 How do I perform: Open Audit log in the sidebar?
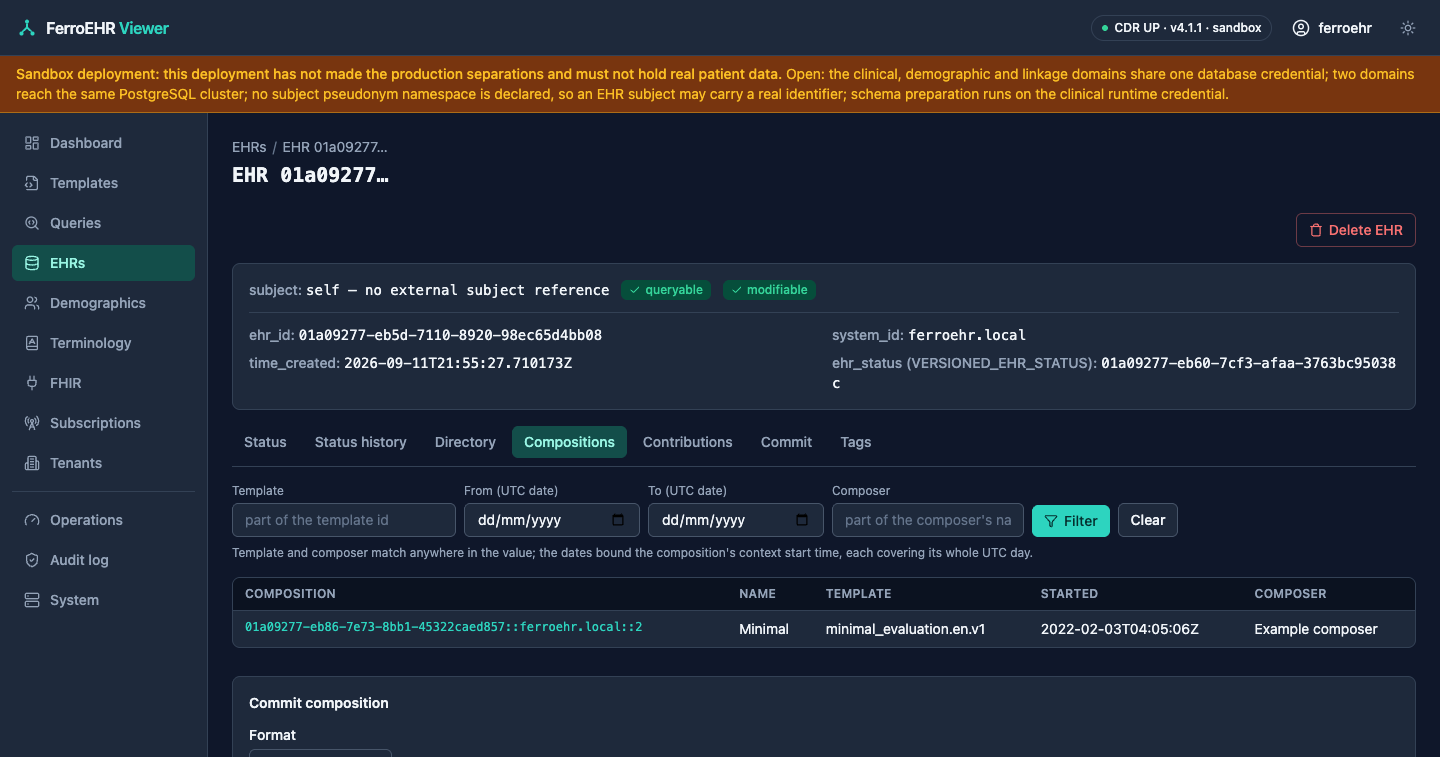(x=103, y=560)
